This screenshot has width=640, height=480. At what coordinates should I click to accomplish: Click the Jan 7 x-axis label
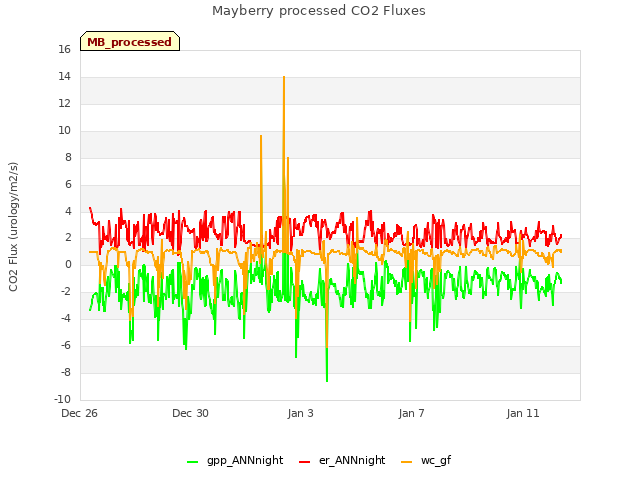tap(411, 413)
